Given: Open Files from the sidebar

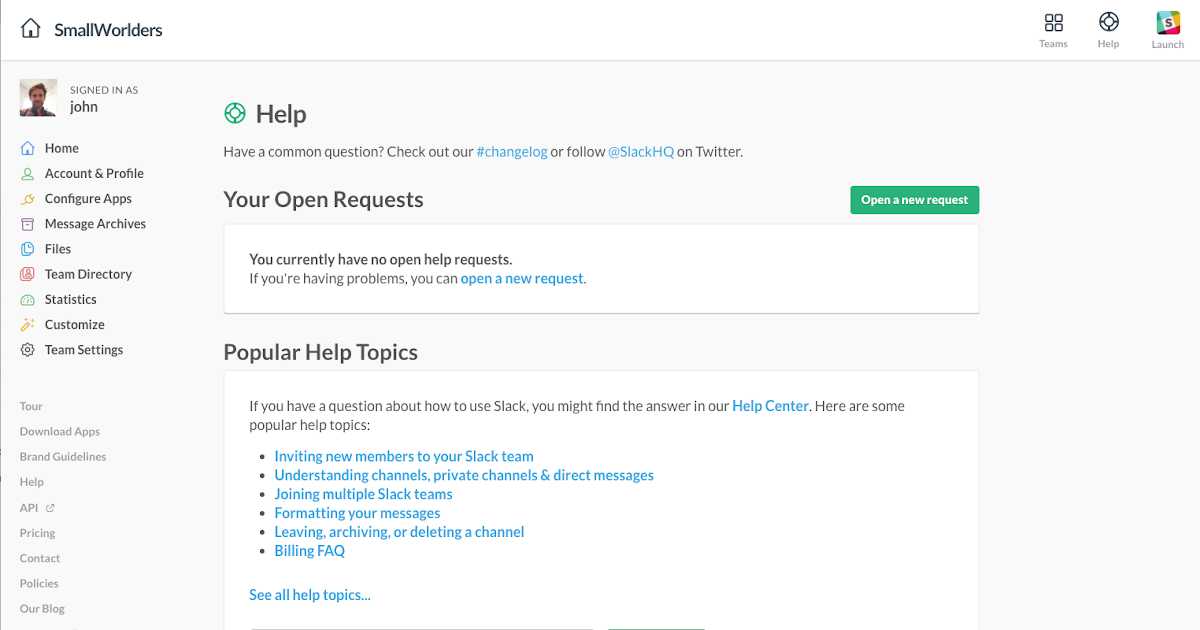Looking at the screenshot, I should [x=58, y=249].
